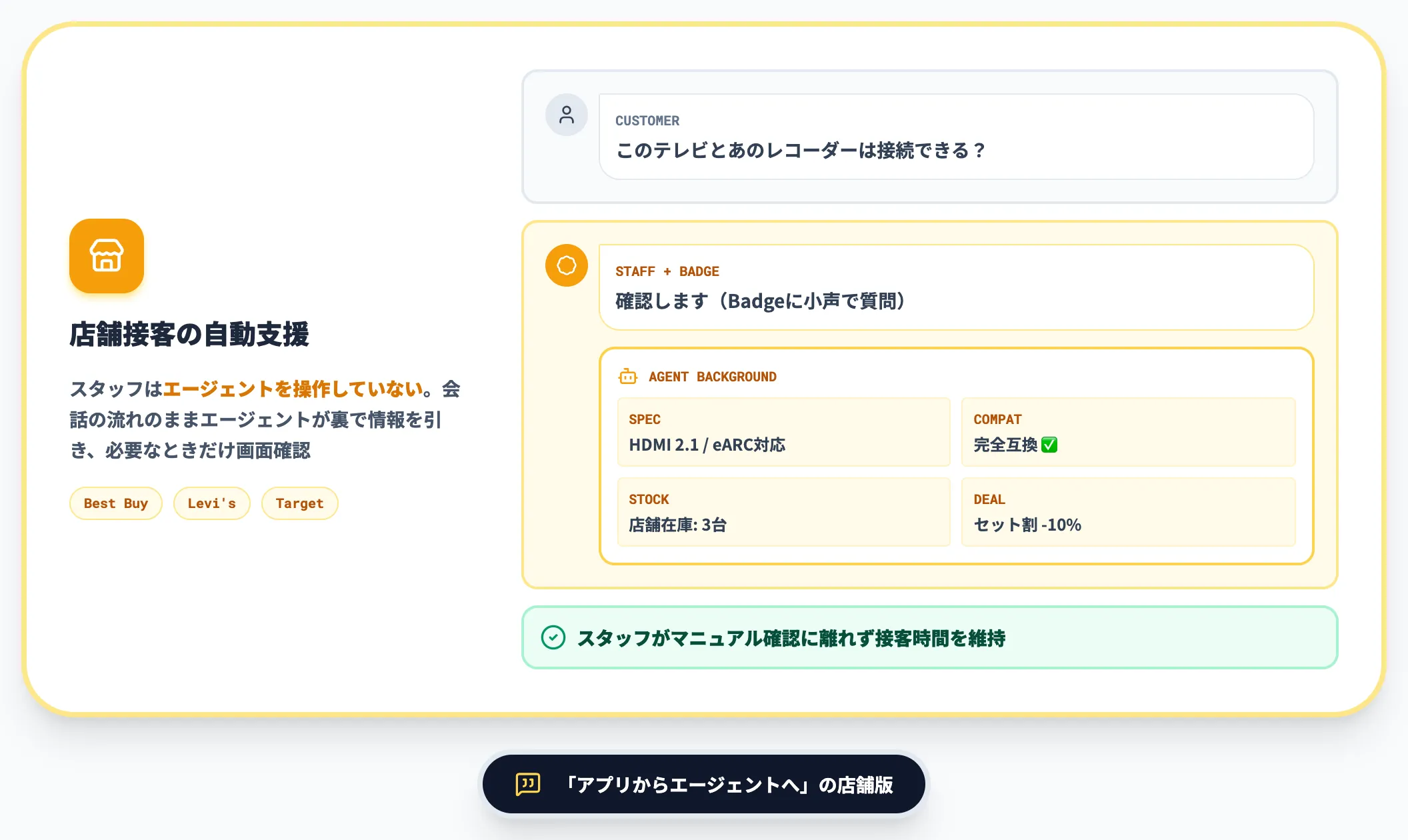Click the customer avatar icon
This screenshot has width=1408, height=840.
(567, 115)
